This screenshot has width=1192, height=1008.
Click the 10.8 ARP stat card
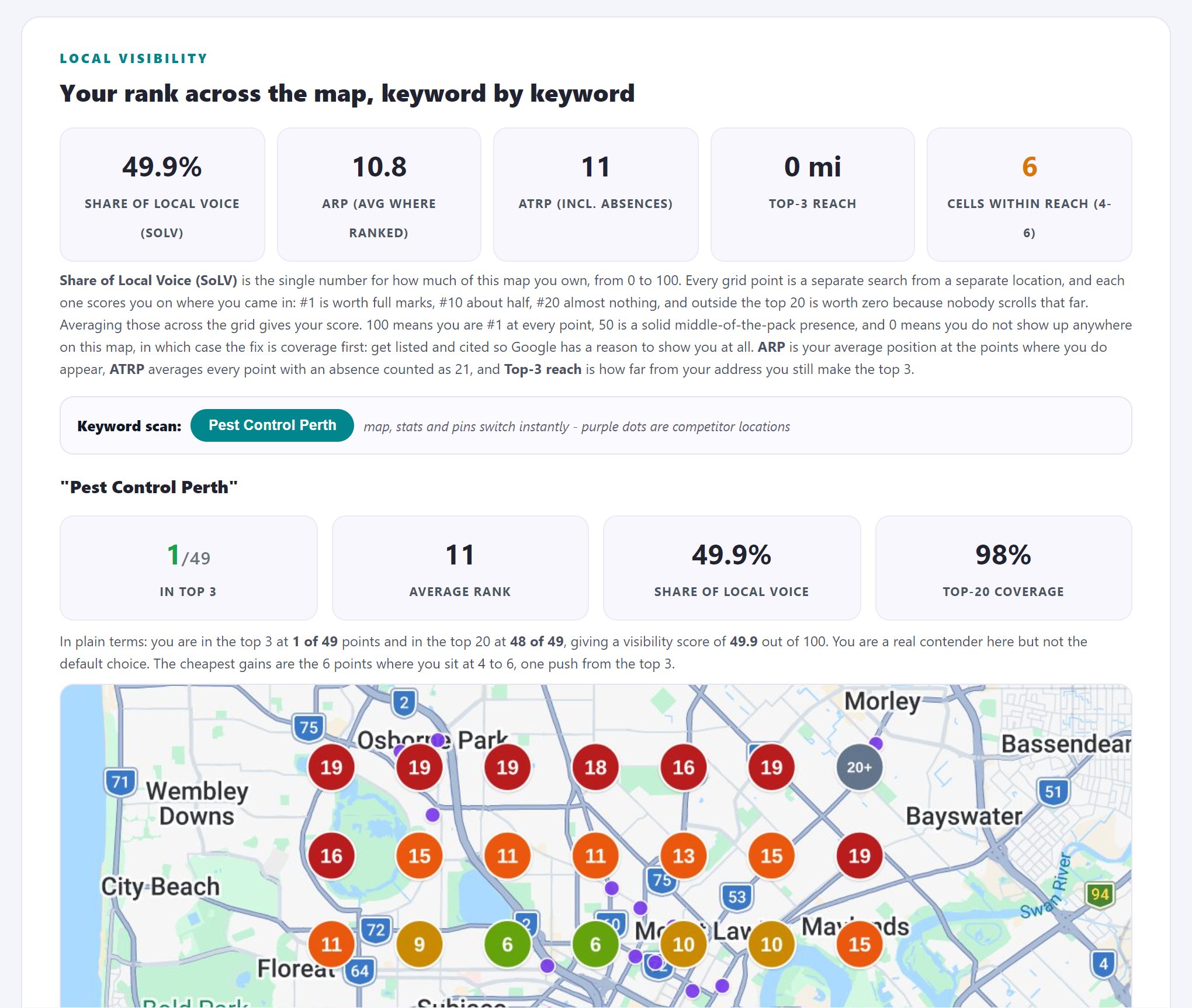379,195
